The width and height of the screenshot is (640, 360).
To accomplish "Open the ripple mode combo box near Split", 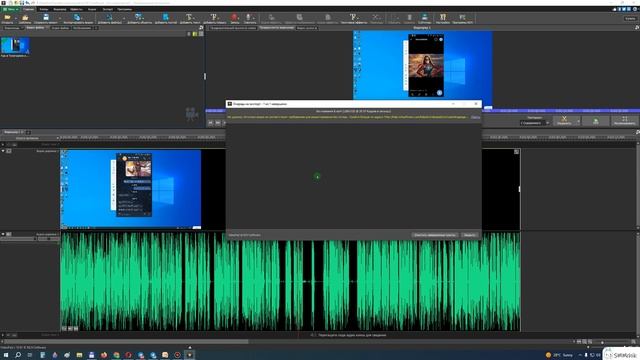I will 534,123.
